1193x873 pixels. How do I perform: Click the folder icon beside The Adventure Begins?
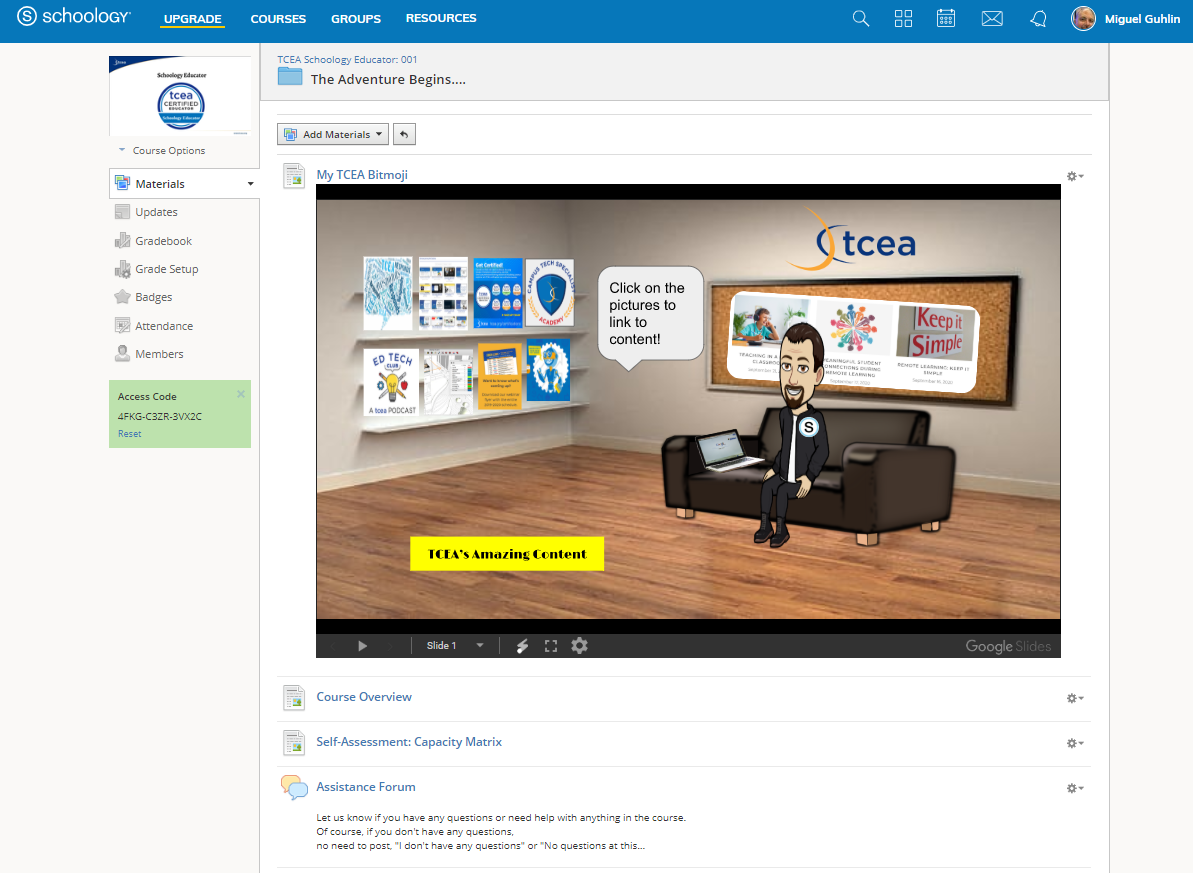290,76
